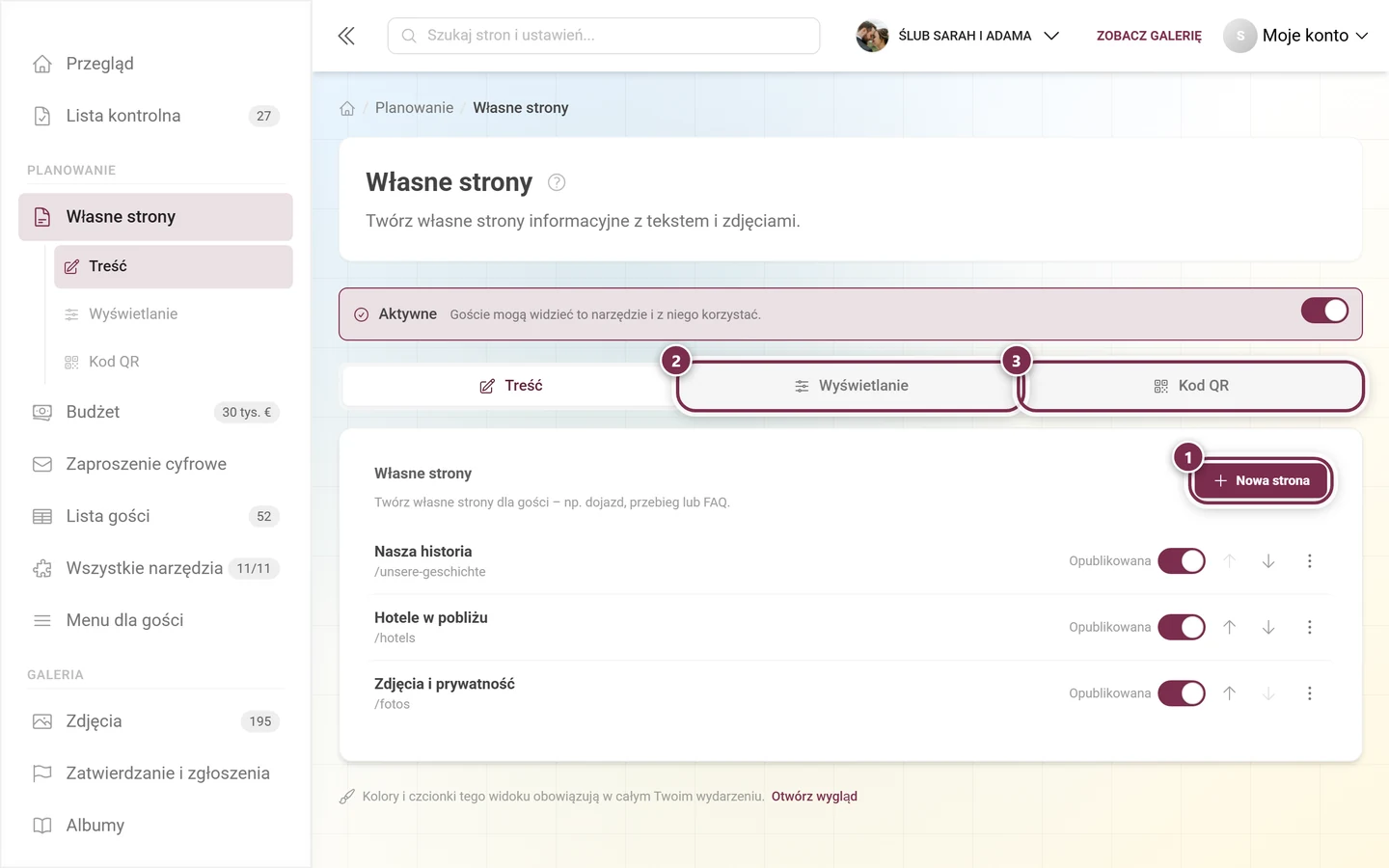1389x868 pixels.
Task: Open Lista kontrolna in the sidebar
Action: point(155,116)
